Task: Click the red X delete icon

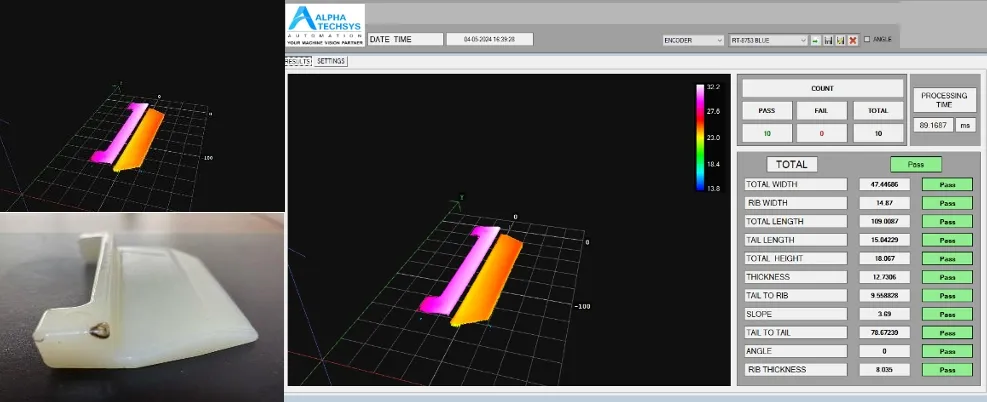Action: 852,40
